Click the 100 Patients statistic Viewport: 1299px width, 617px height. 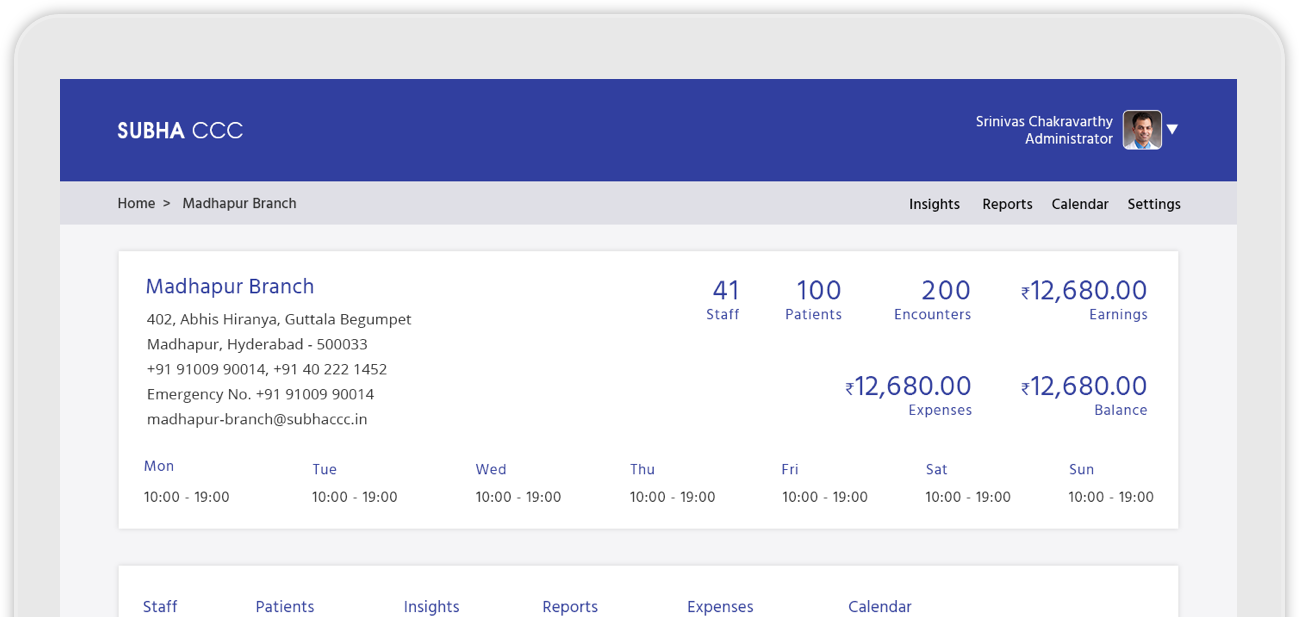[x=816, y=299]
